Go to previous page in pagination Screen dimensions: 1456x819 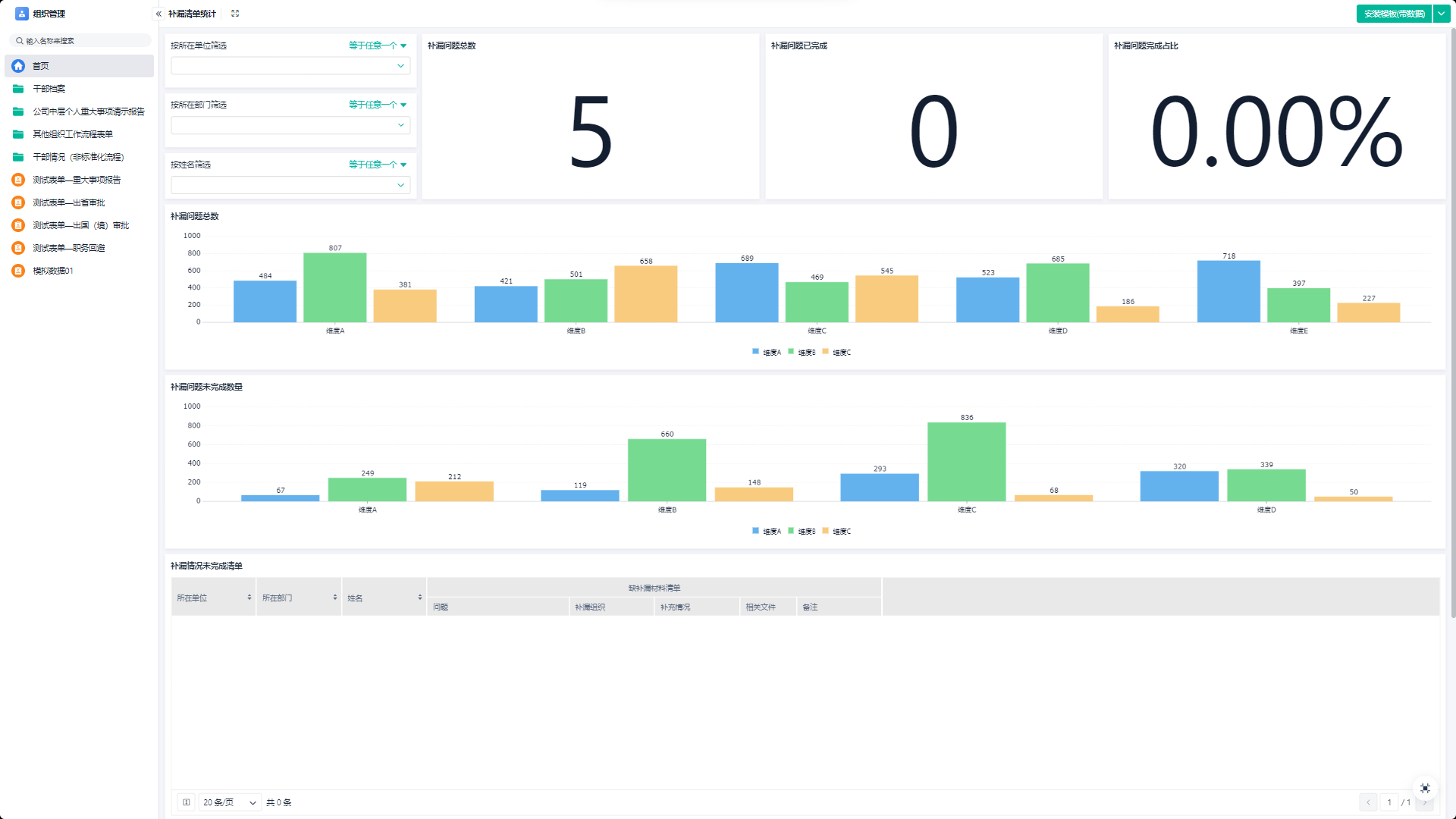[x=1368, y=802]
